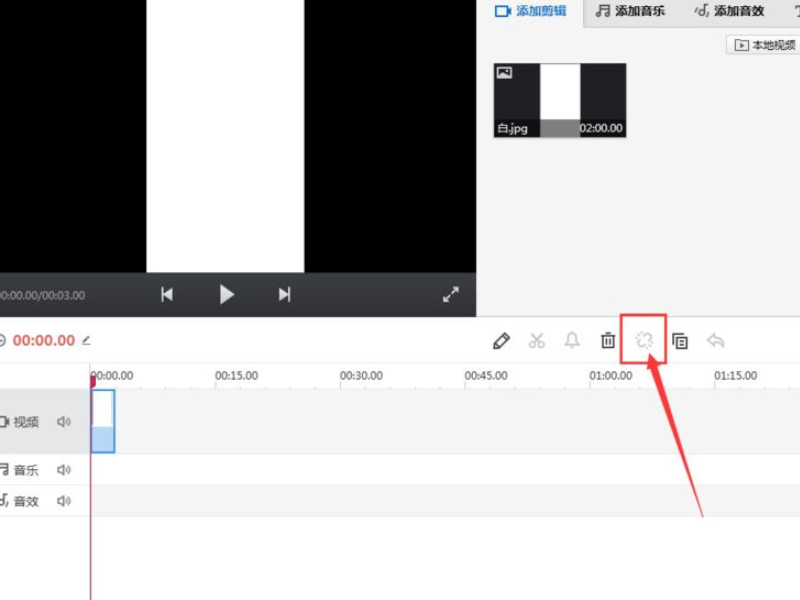Click the 本地视频 button
This screenshot has width=800, height=600.
pos(765,45)
